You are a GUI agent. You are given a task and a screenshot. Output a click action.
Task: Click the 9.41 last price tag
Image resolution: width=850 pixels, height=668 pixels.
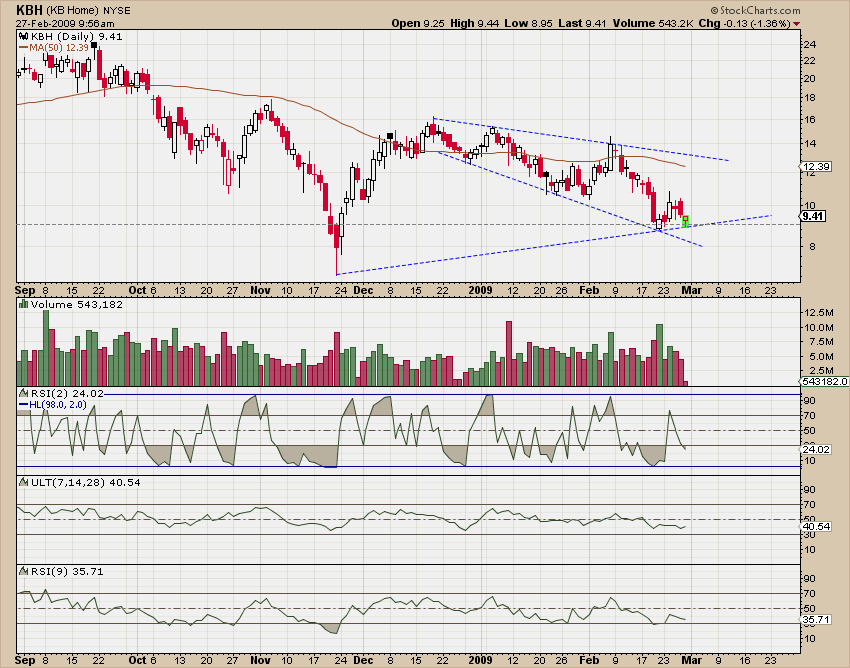click(813, 216)
